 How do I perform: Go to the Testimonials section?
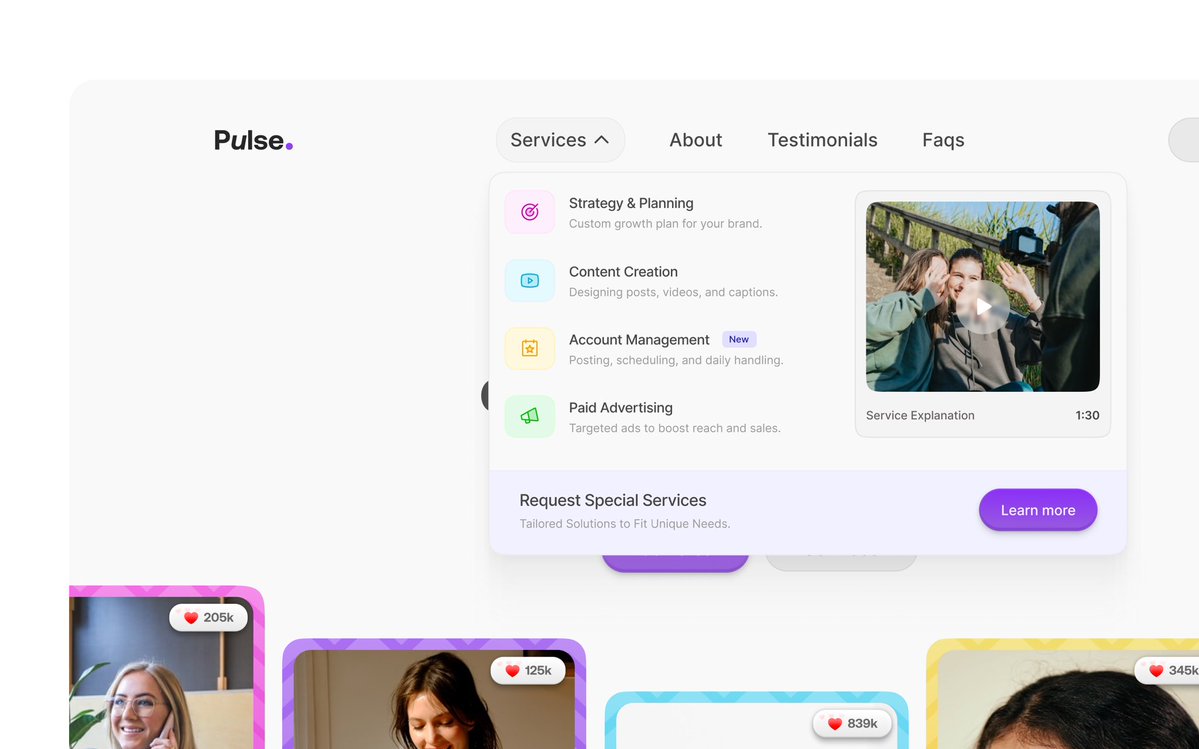point(822,140)
